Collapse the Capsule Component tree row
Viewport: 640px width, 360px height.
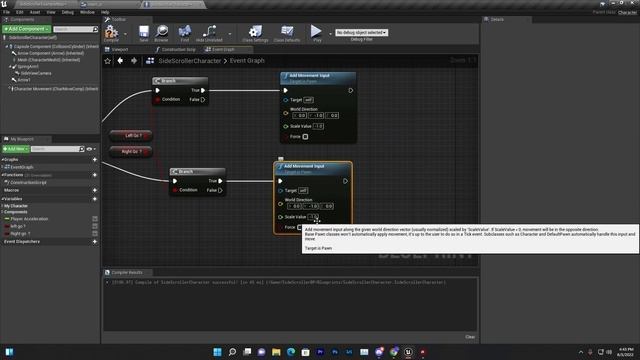pos(7,47)
